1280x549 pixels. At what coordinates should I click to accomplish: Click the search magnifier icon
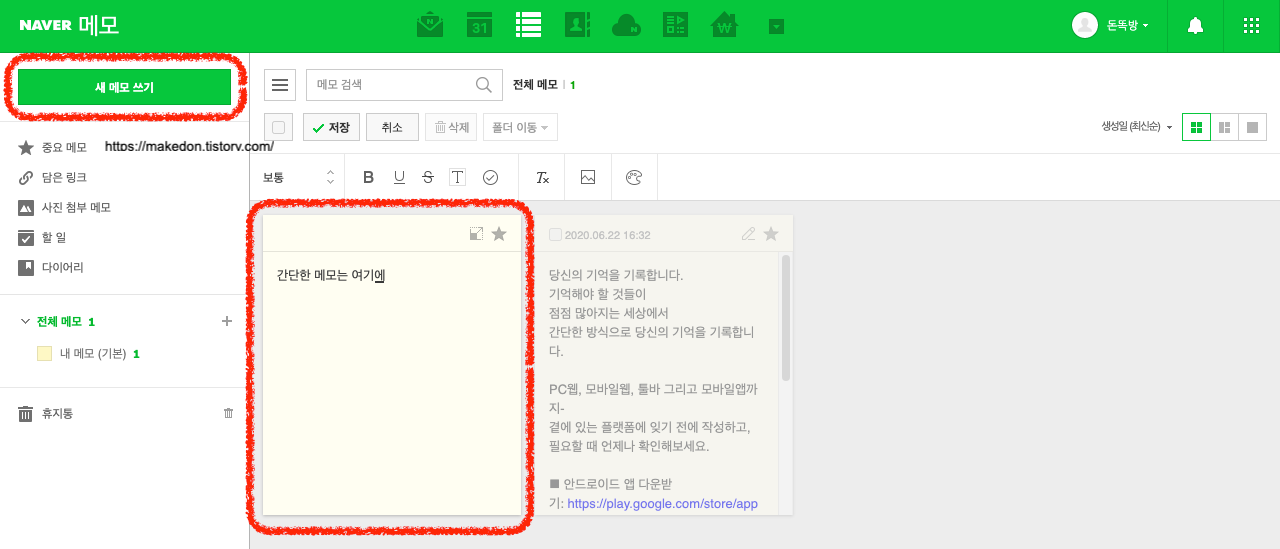coord(484,85)
